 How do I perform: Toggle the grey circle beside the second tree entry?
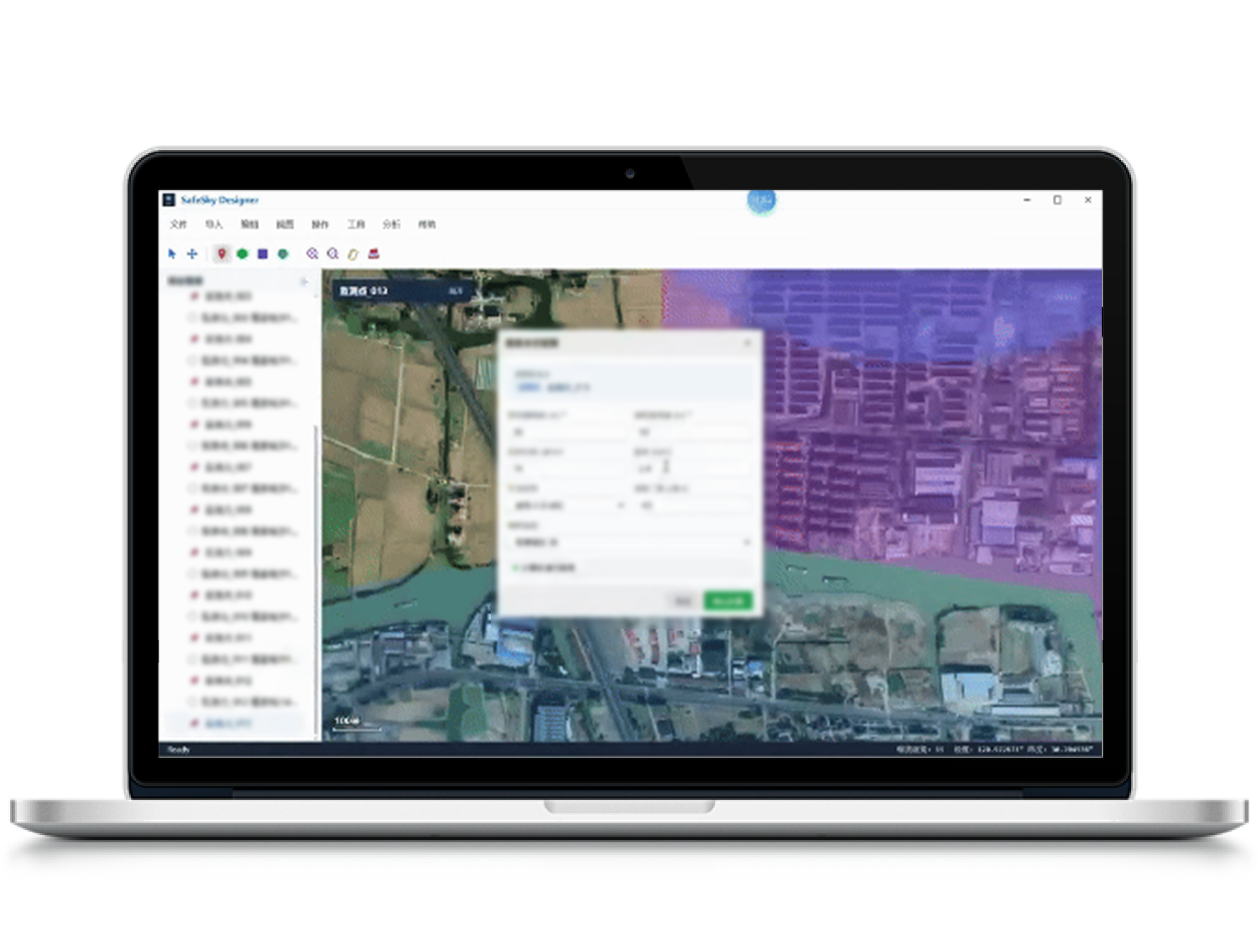pyautogui.click(x=193, y=318)
